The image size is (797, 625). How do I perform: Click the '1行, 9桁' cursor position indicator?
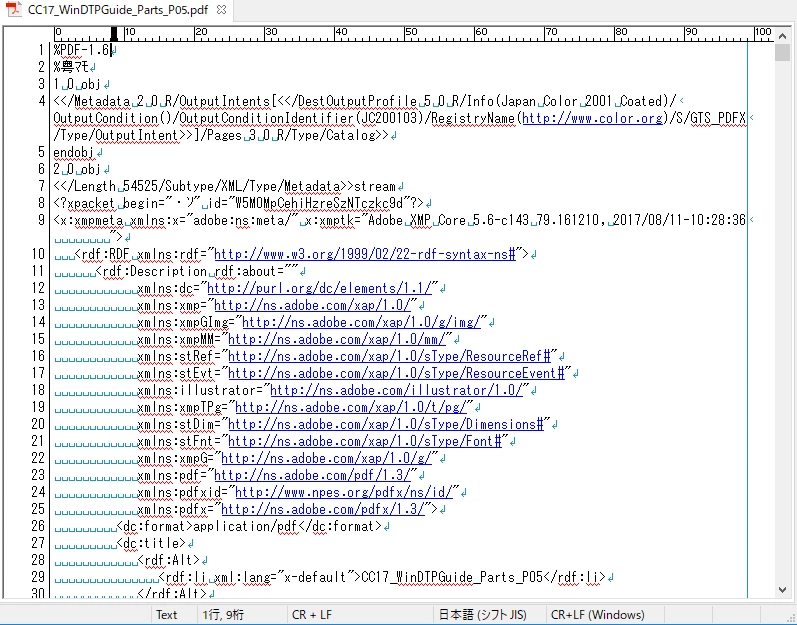point(224,615)
